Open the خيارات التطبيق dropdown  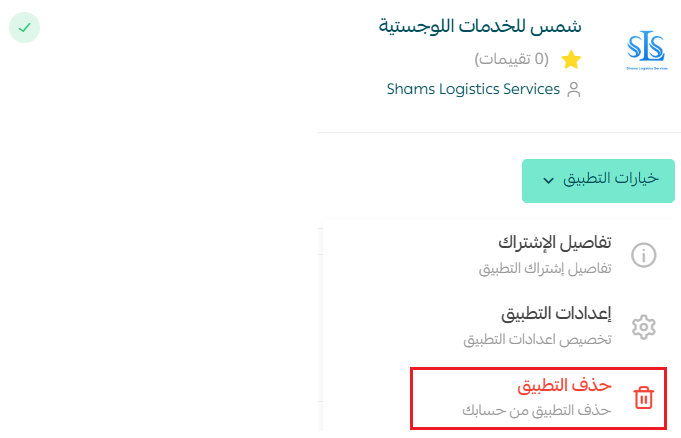[x=598, y=181]
